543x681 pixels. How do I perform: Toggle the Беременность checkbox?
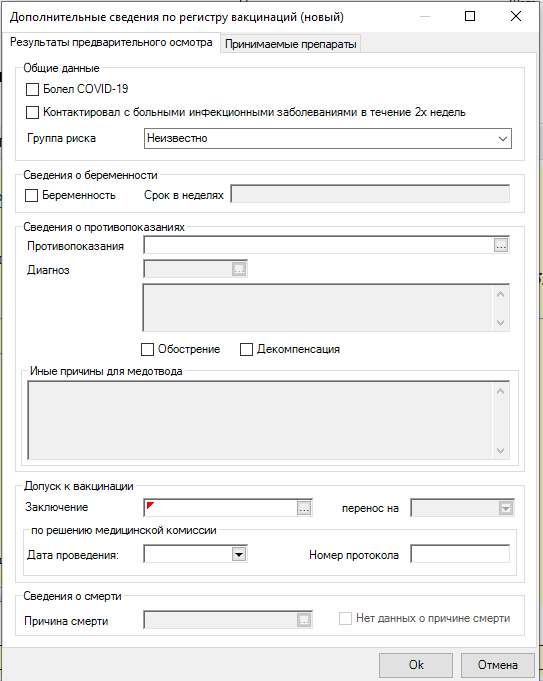coord(32,195)
